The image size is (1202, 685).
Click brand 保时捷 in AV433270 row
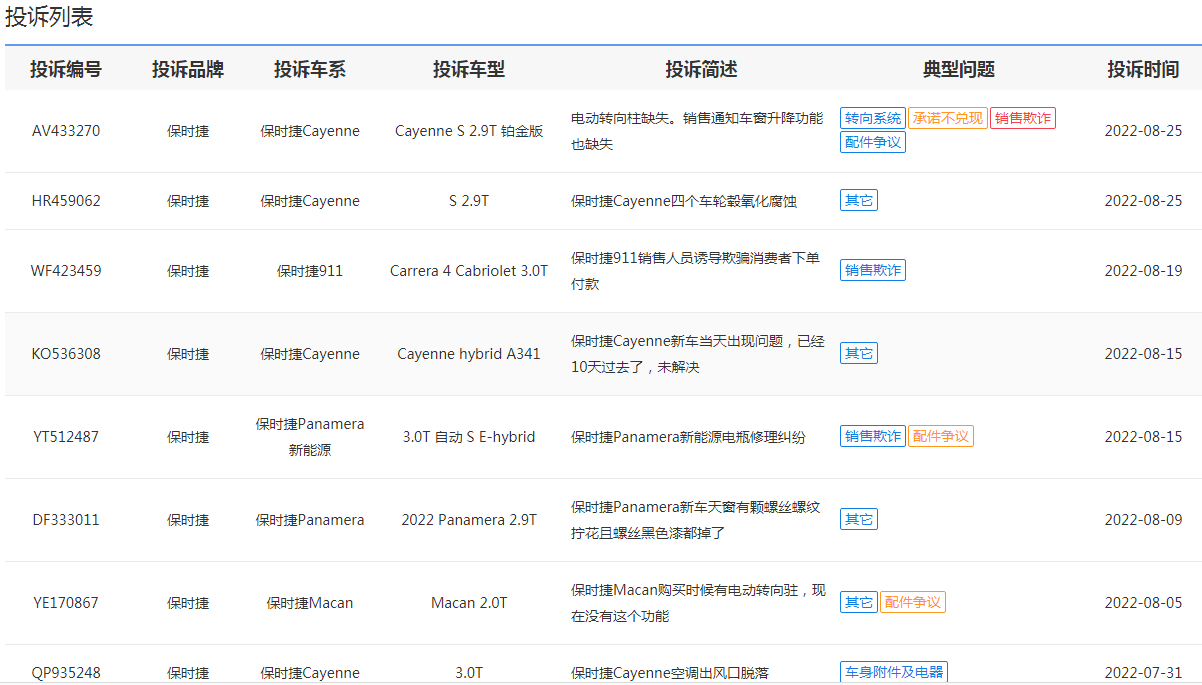[x=188, y=131]
